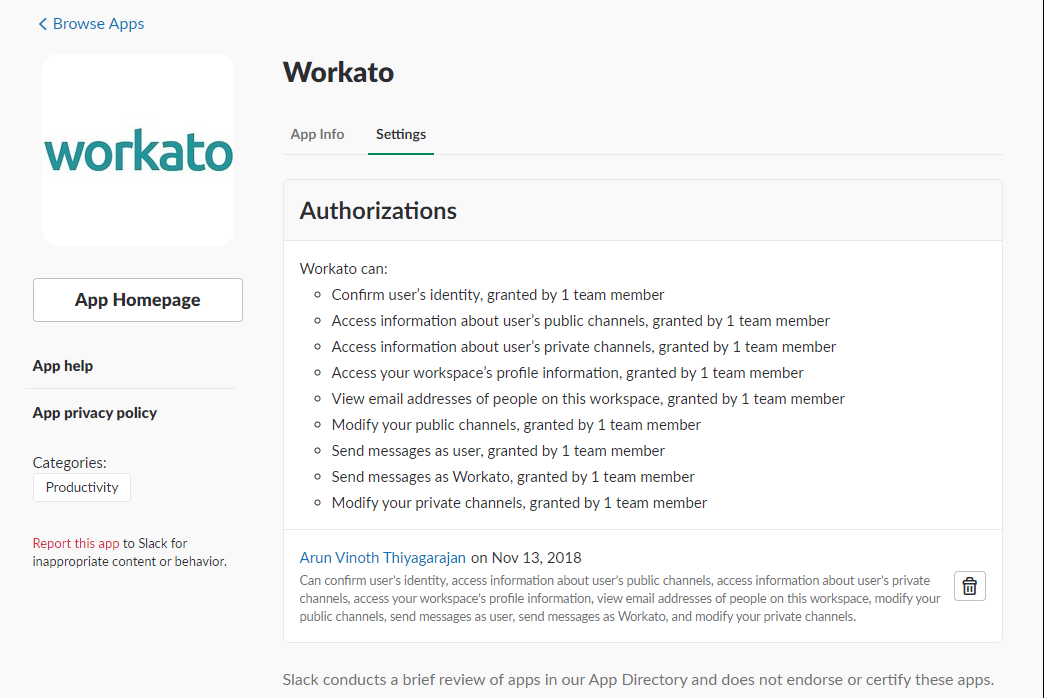Click the Workato app title
The width and height of the screenshot is (1044, 698).
point(338,72)
